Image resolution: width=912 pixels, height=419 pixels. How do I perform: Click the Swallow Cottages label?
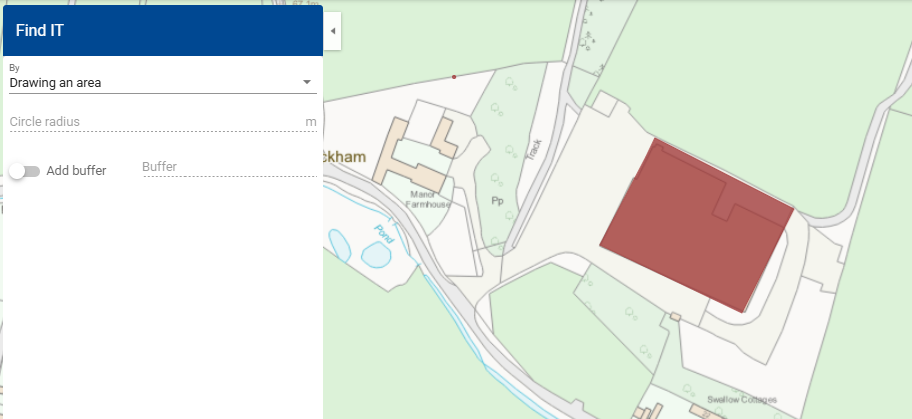(x=741, y=399)
